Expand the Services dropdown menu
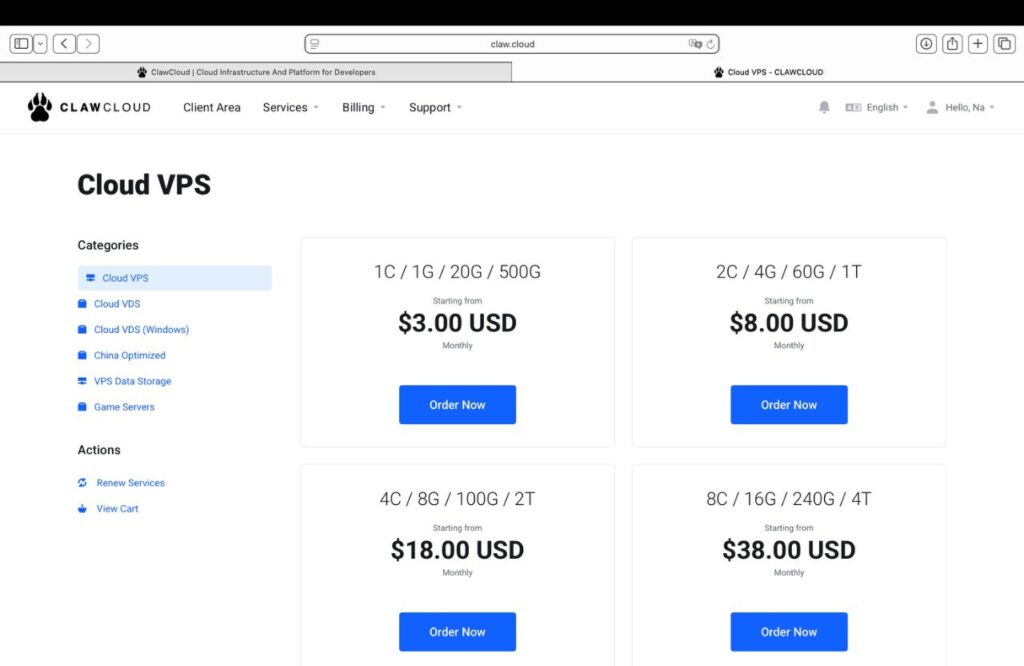 pos(290,107)
